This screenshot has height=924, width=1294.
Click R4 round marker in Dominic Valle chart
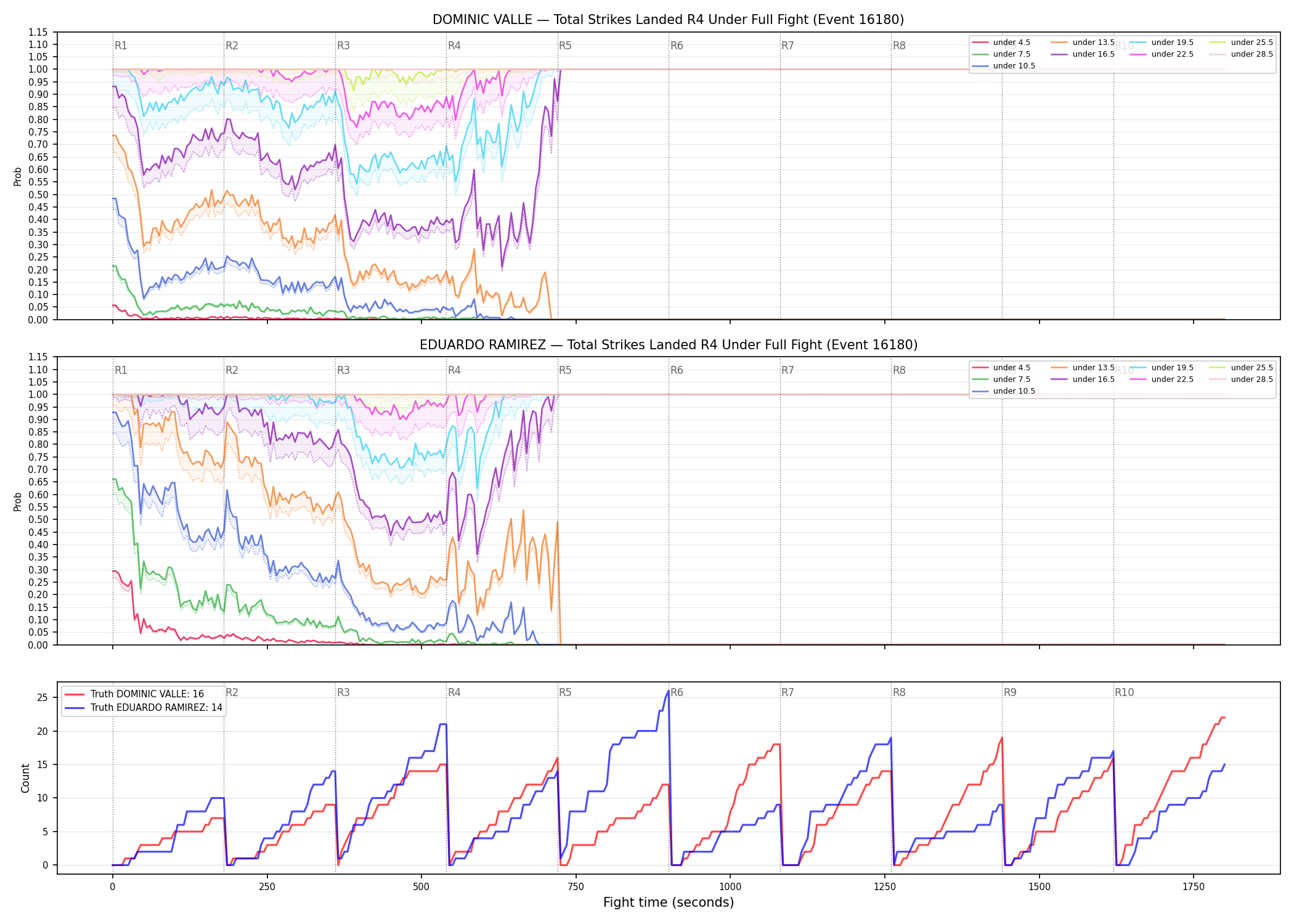tap(454, 46)
